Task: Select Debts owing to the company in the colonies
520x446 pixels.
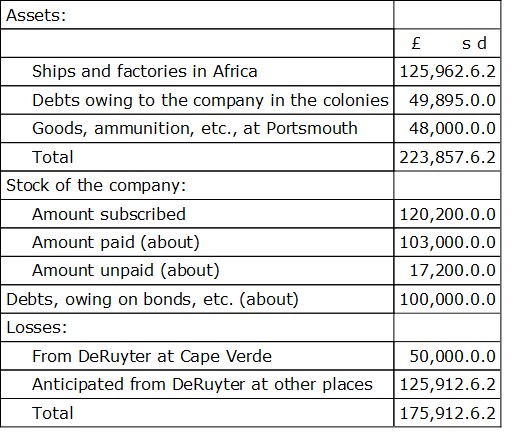Action: point(210,100)
